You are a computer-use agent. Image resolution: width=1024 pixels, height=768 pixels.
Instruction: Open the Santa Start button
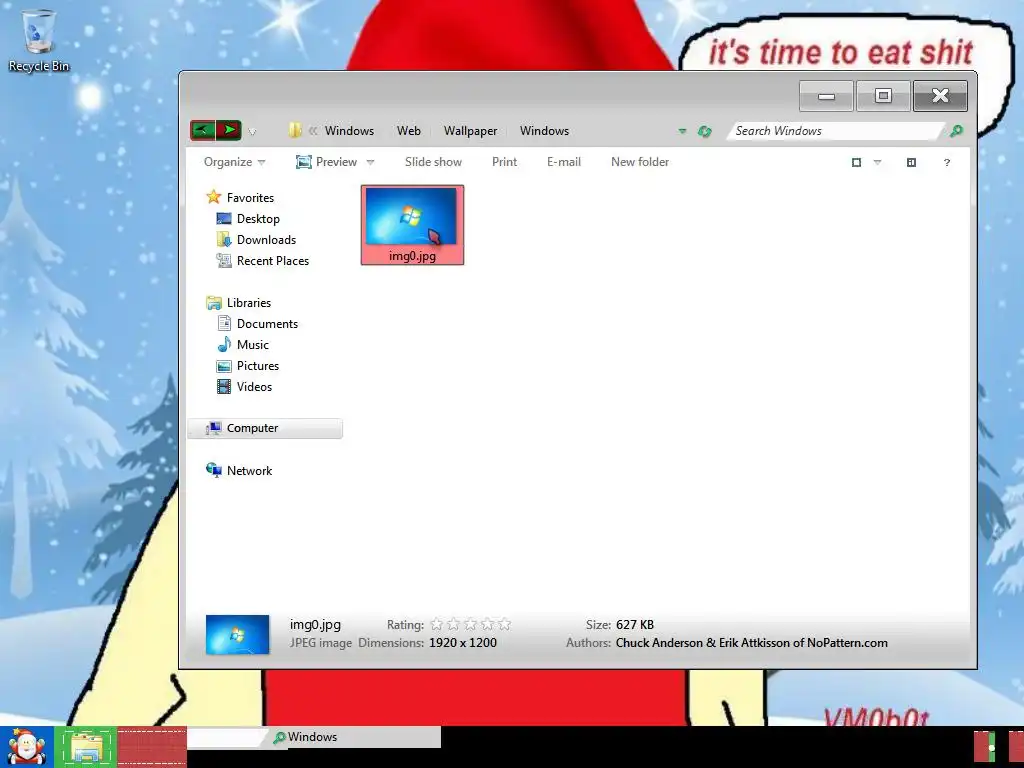(27, 747)
